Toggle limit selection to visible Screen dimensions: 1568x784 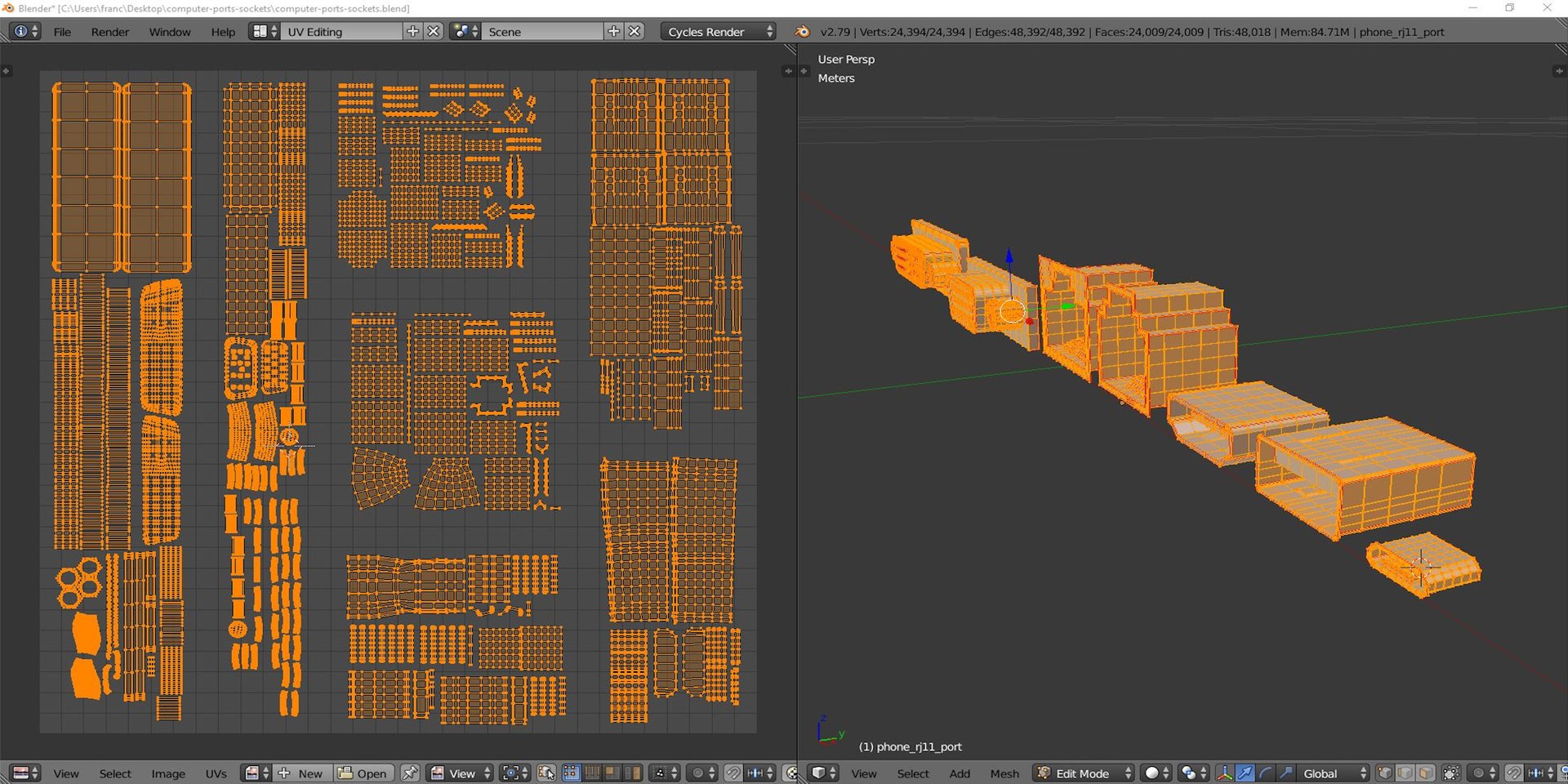click(1451, 773)
